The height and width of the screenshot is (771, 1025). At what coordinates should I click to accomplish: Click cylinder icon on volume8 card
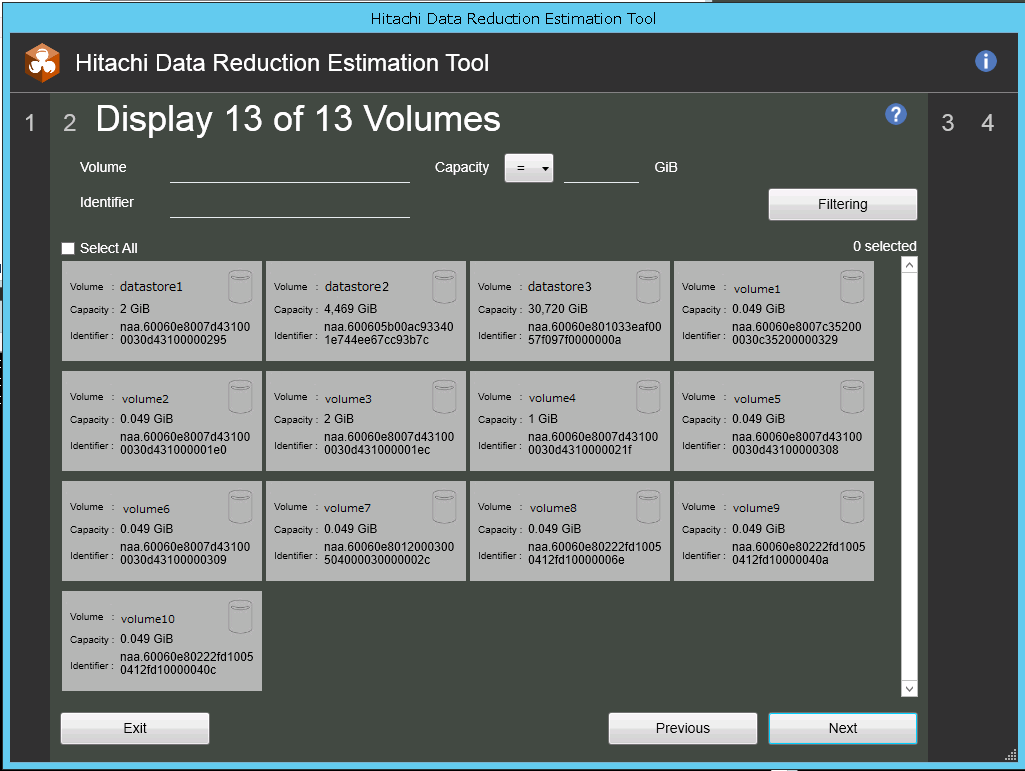(x=648, y=507)
